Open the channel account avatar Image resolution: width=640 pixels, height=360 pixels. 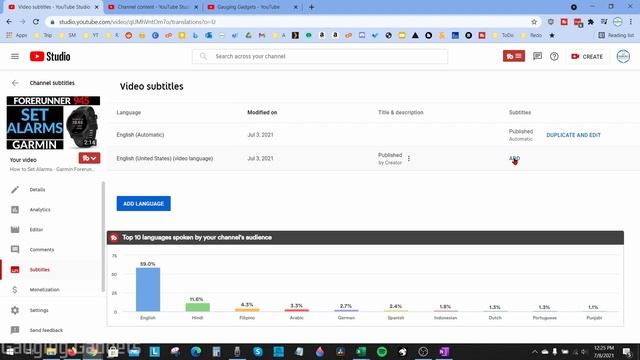pos(623,56)
